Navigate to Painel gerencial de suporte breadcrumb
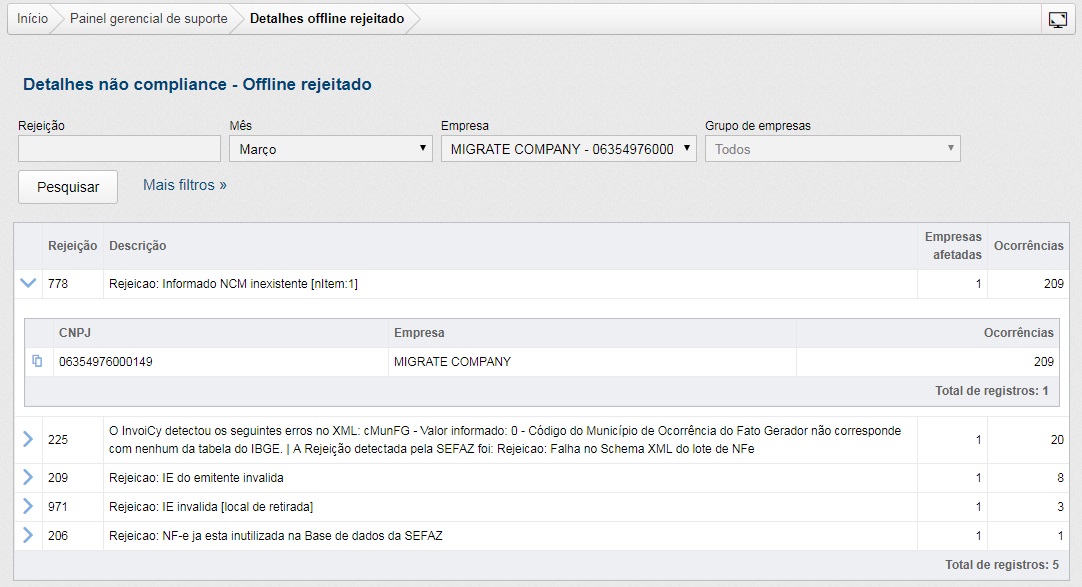The width and height of the screenshot is (1082, 587). (x=148, y=19)
